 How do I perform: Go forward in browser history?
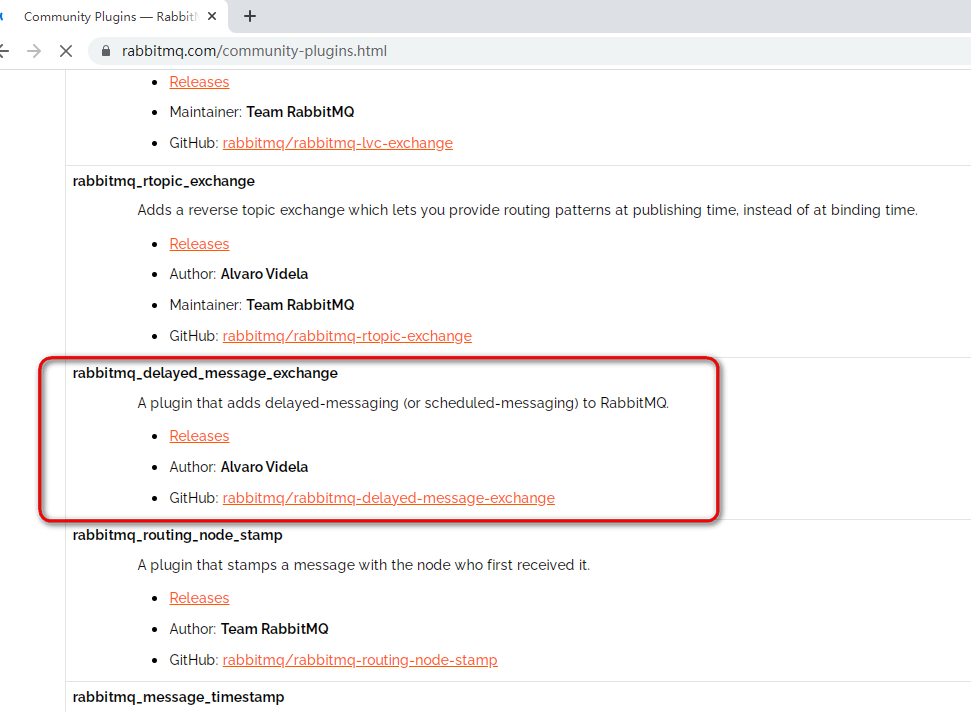34,51
